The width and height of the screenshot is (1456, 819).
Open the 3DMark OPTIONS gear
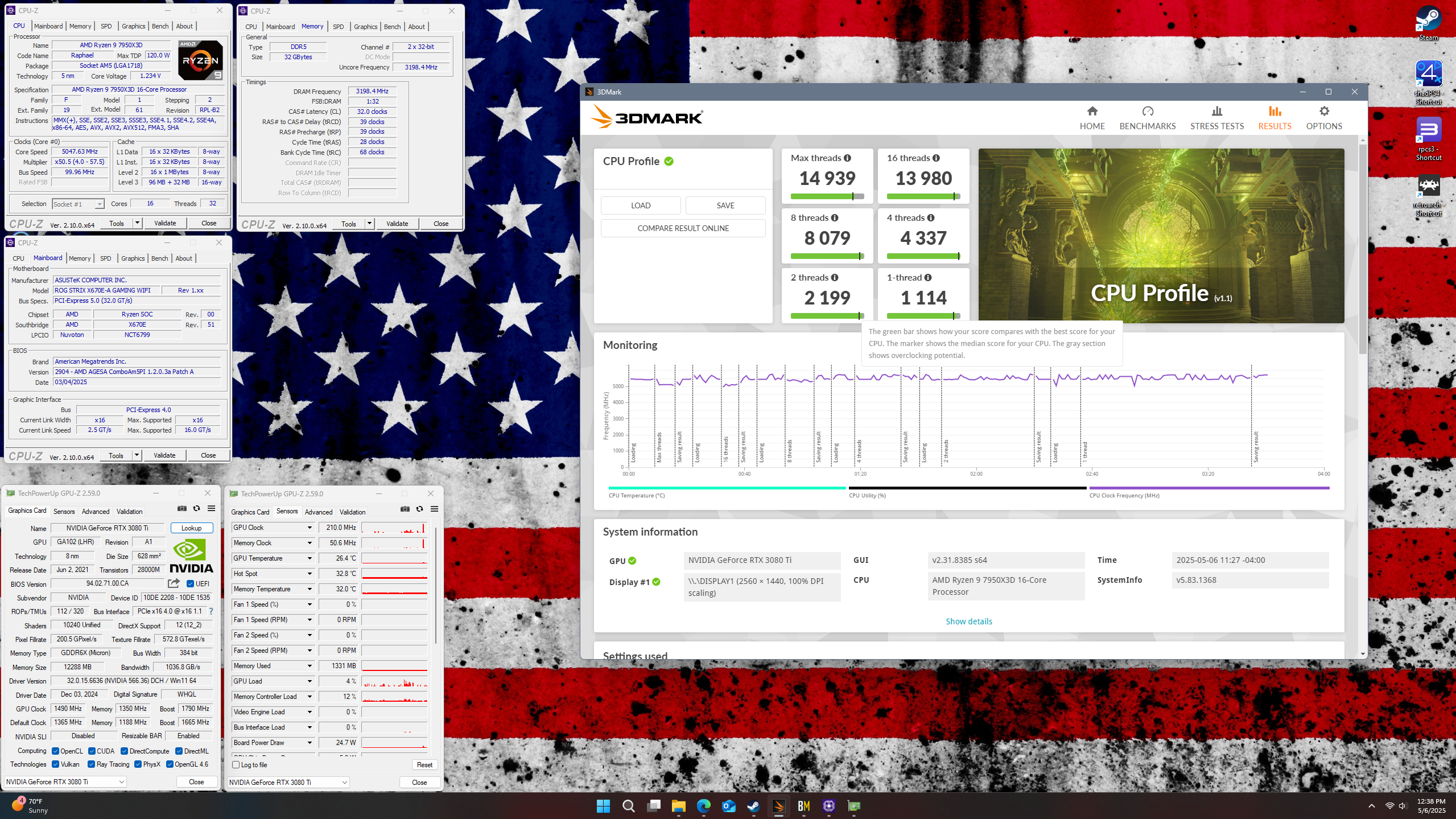tap(1323, 118)
